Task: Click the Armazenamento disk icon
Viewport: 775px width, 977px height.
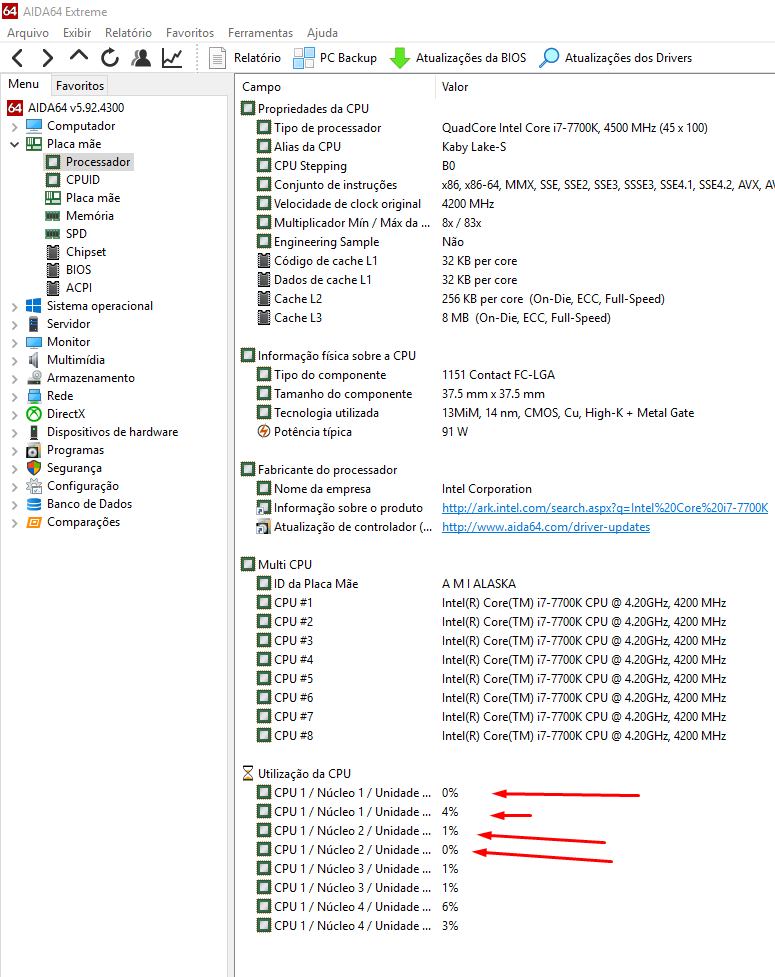Action: click(x=34, y=378)
